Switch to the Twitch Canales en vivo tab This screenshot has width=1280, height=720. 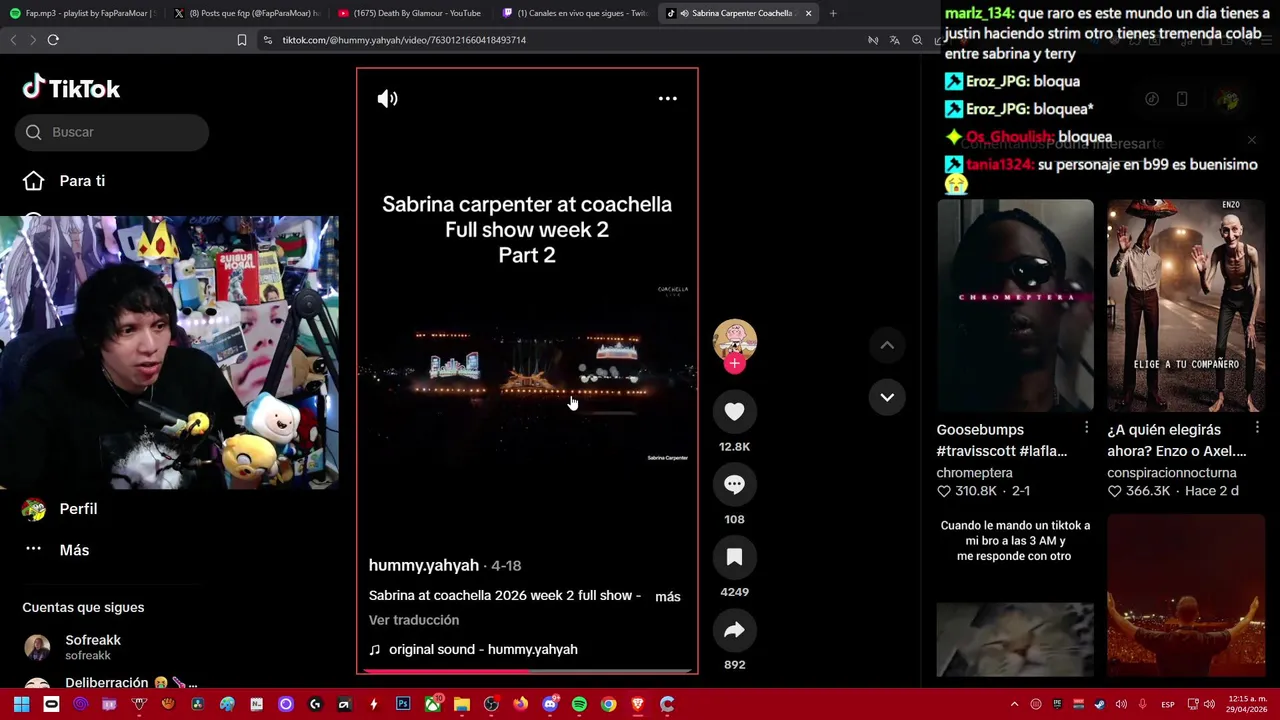[x=574, y=13]
